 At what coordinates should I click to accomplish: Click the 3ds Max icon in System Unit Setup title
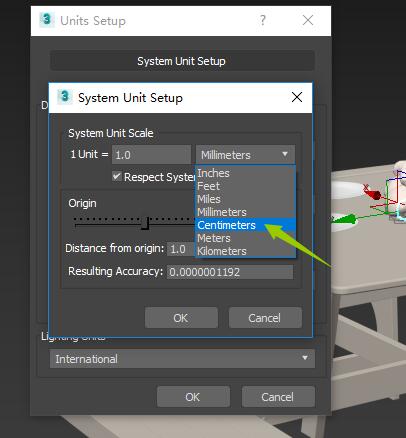65,97
